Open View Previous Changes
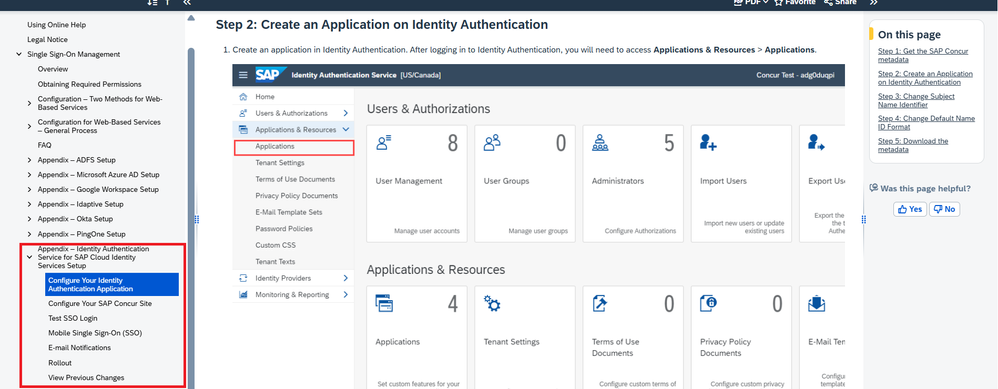Viewport: 998px width, 389px height. 86,378
